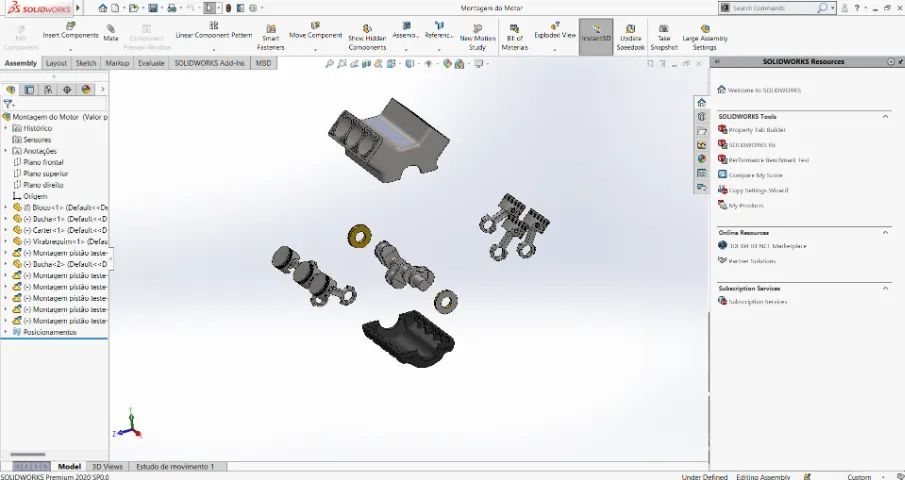Open DimXpertManager tab icon
The height and width of the screenshot is (480, 905).
tap(67, 89)
